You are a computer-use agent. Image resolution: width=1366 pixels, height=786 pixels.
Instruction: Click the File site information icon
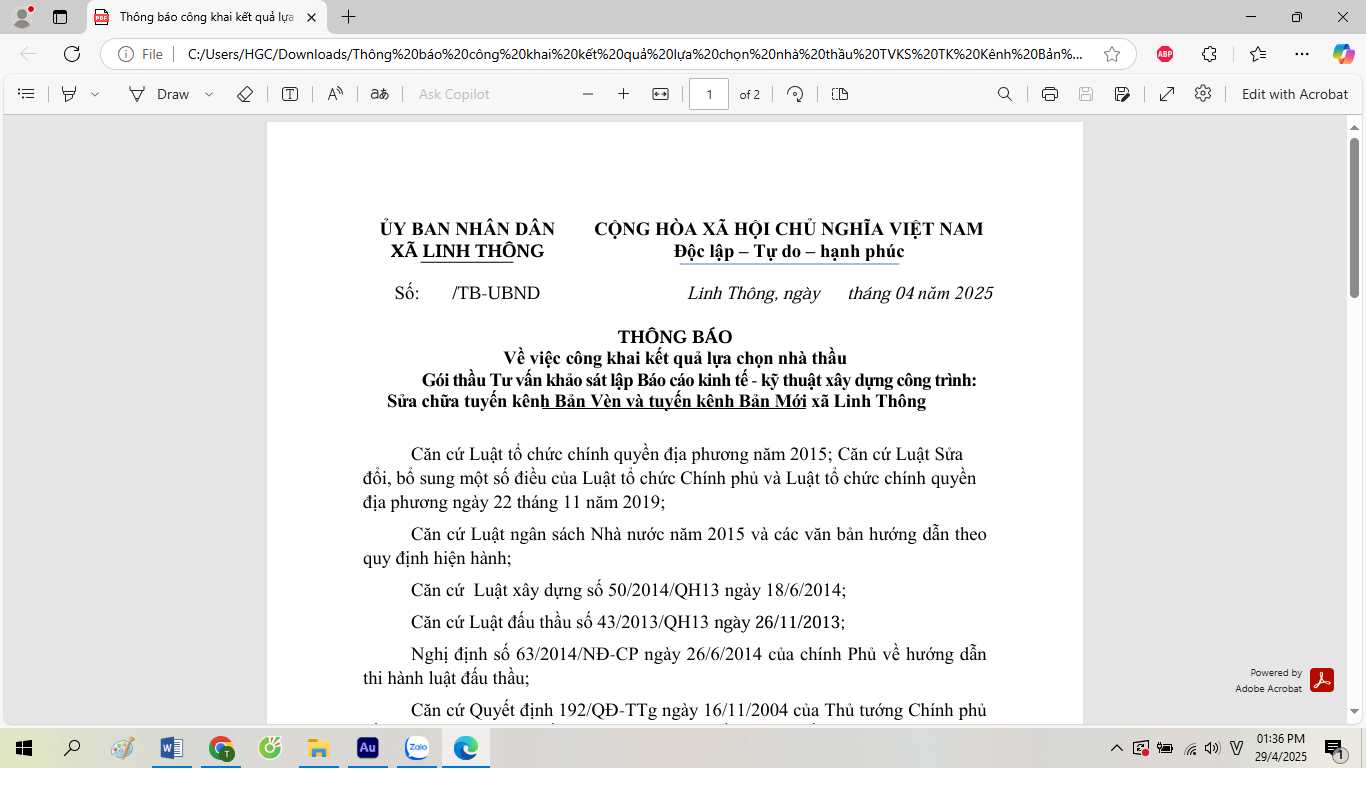tap(140, 54)
